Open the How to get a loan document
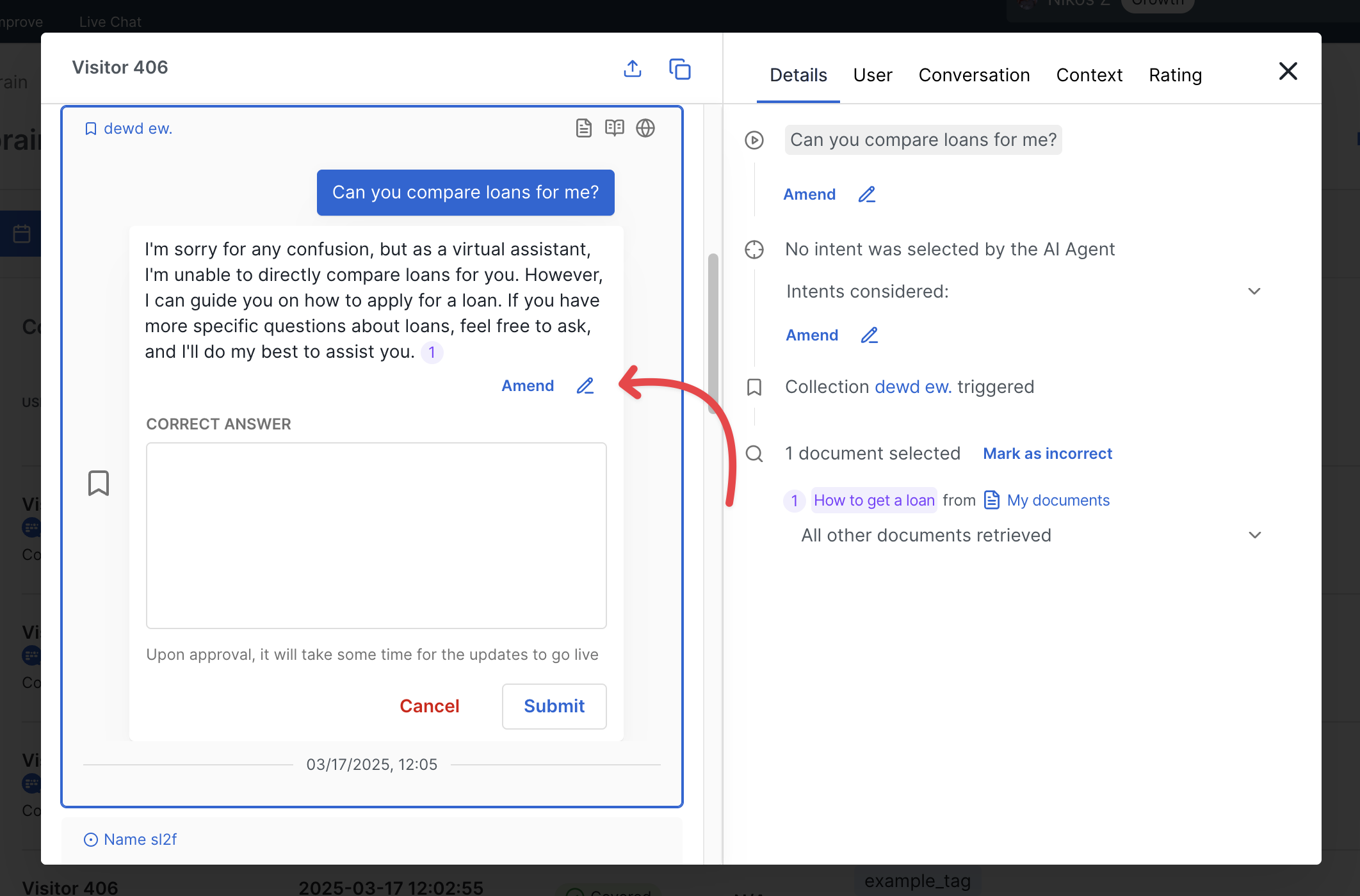The image size is (1360, 896). [x=874, y=500]
